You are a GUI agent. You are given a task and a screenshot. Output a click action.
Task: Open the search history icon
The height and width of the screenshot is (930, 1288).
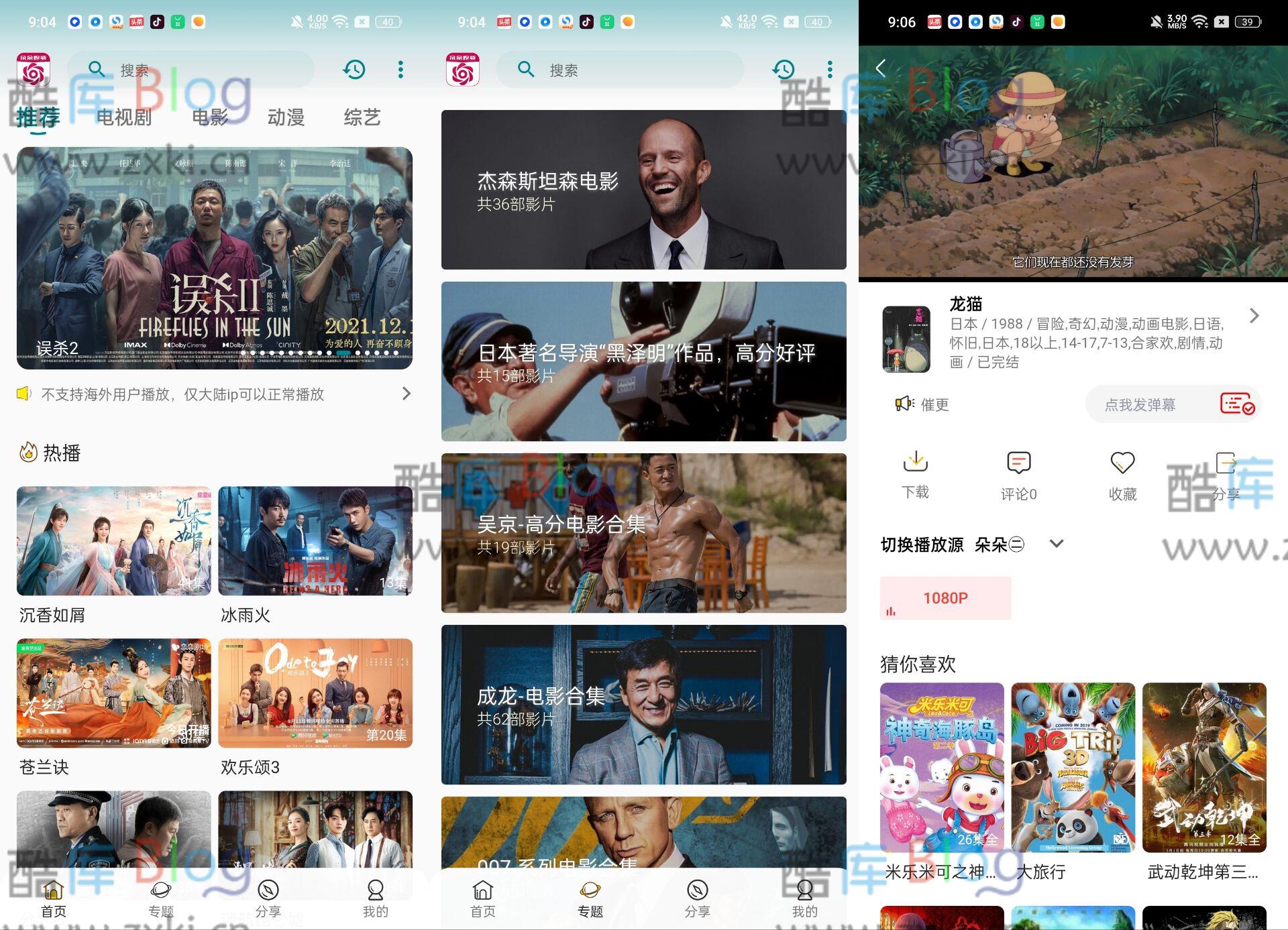coord(355,69)
